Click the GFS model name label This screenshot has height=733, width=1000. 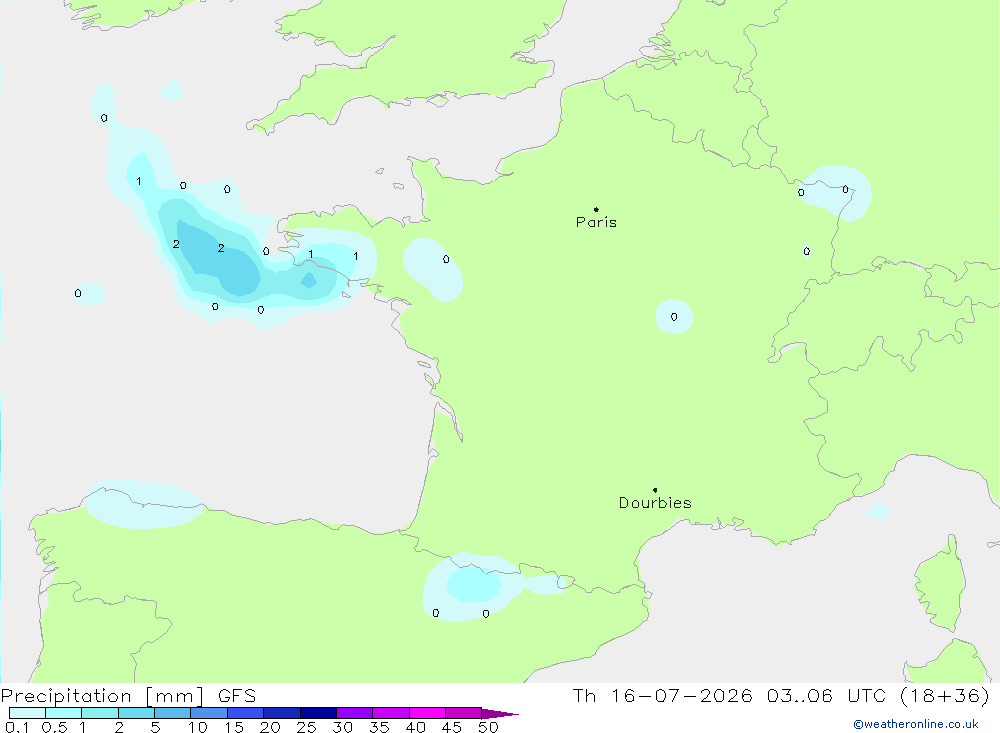[x=237, y=695]
